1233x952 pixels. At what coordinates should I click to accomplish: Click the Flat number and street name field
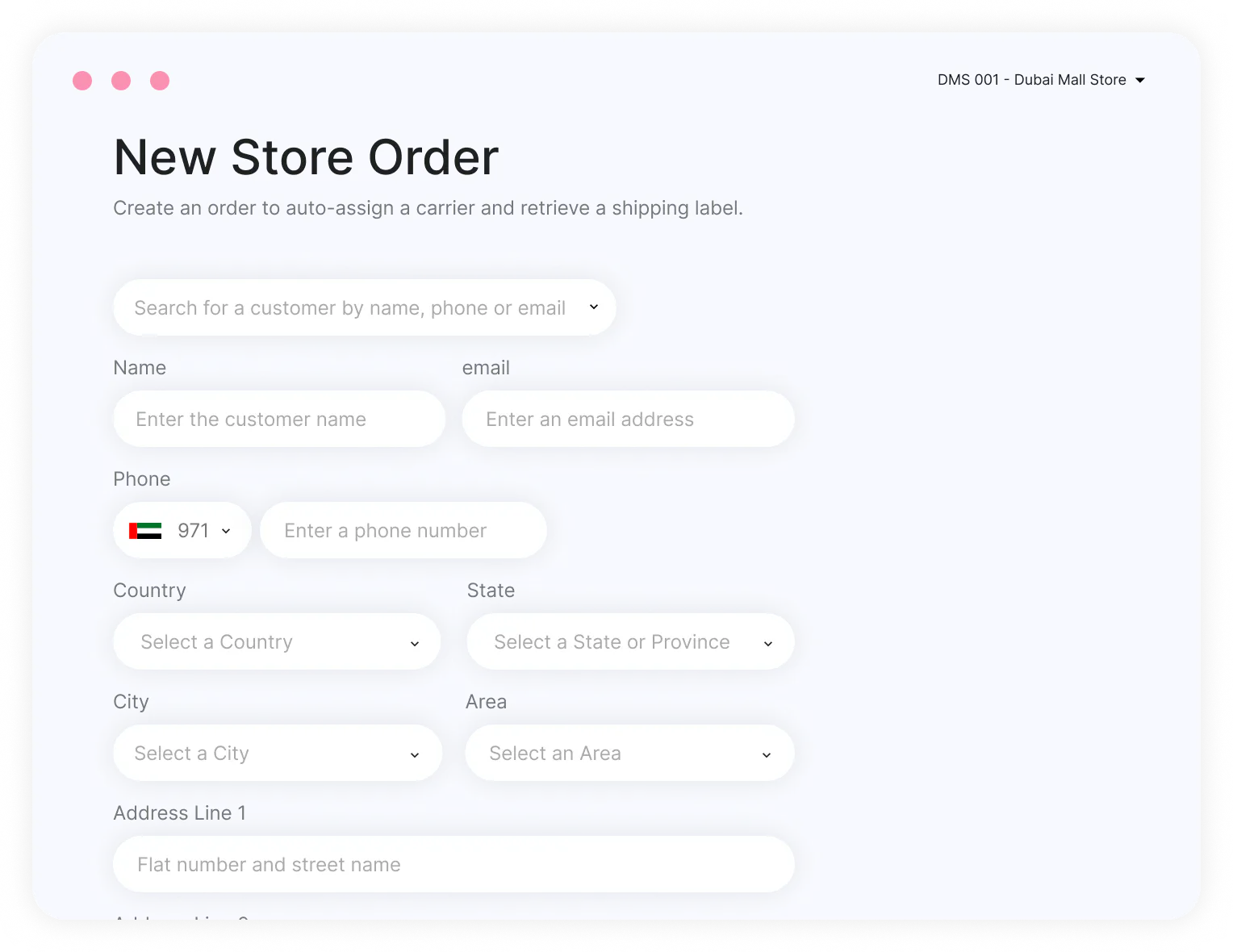click(453, 863)
